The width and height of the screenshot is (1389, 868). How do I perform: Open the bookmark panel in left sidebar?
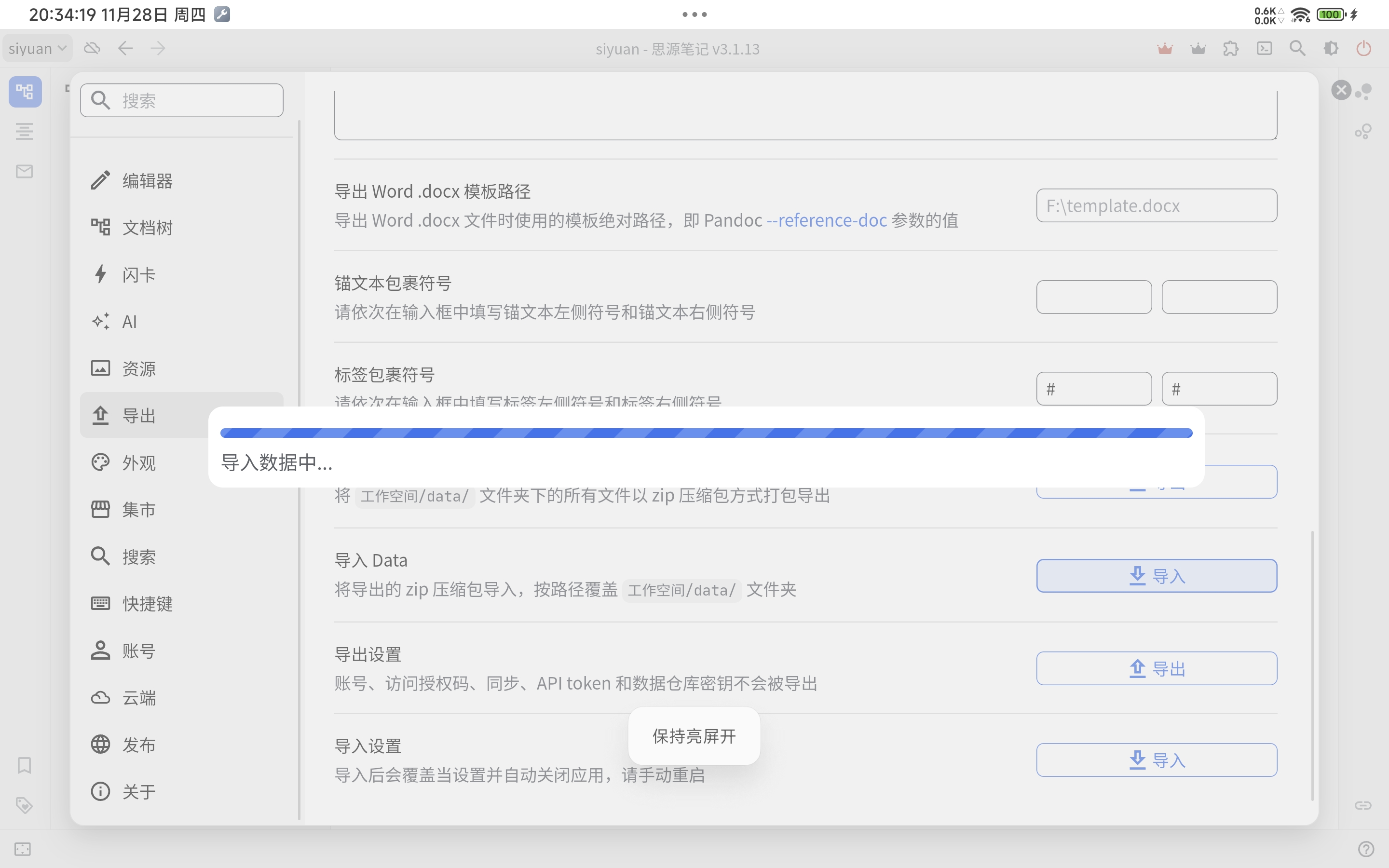point(24,765)
